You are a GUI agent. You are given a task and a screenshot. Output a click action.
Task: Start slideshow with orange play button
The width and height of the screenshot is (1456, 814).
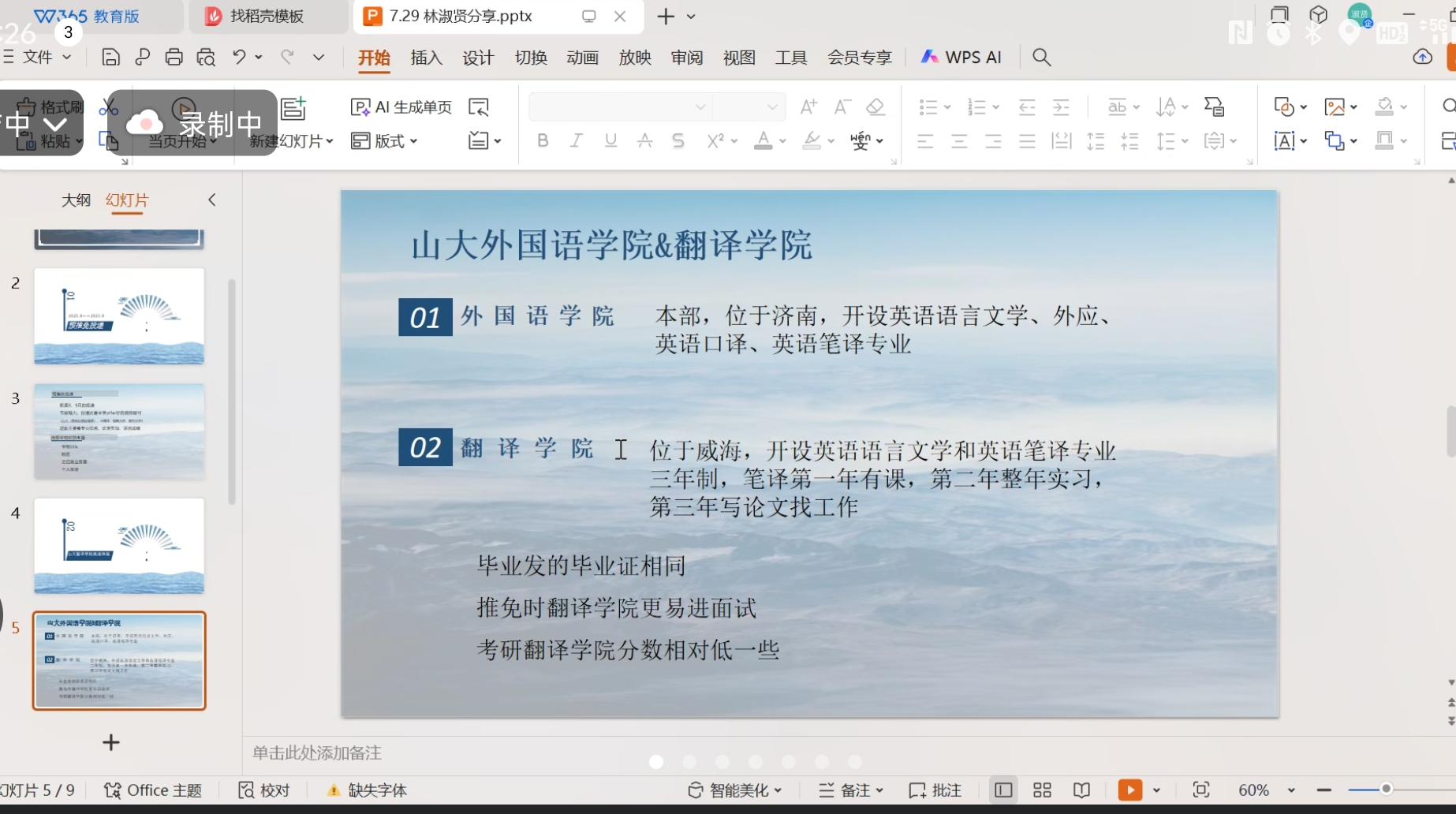1129,790
